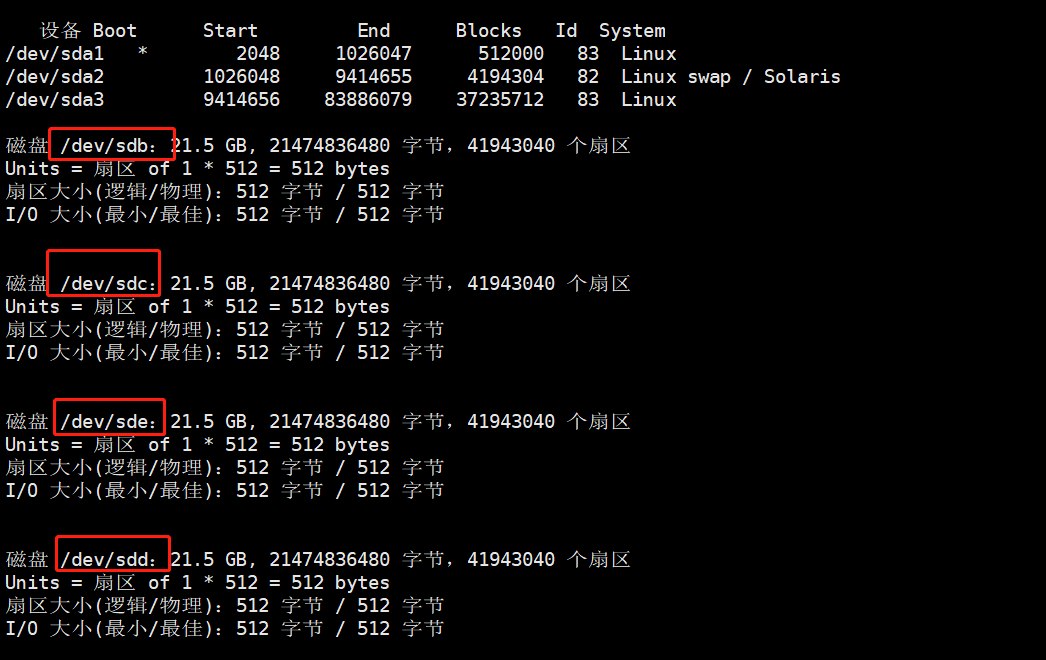1046x660 pixels.
Task: Click the Start column header
Action: click(230, 31)
